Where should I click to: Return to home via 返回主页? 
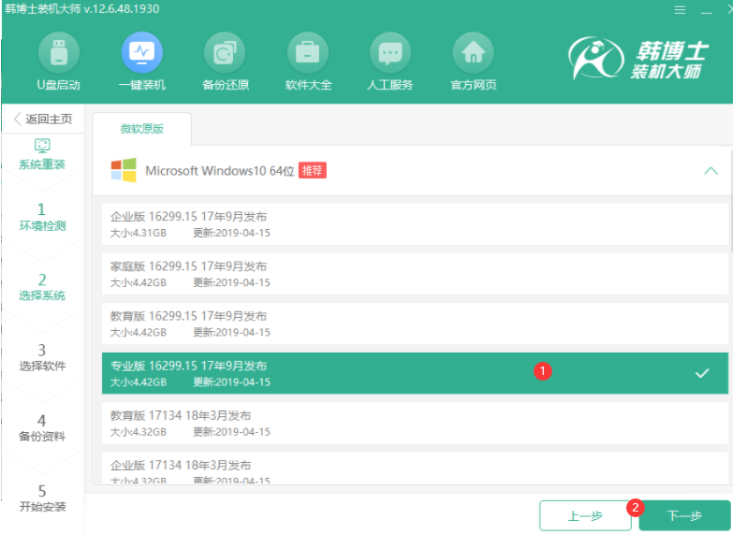tap(43, 119)
